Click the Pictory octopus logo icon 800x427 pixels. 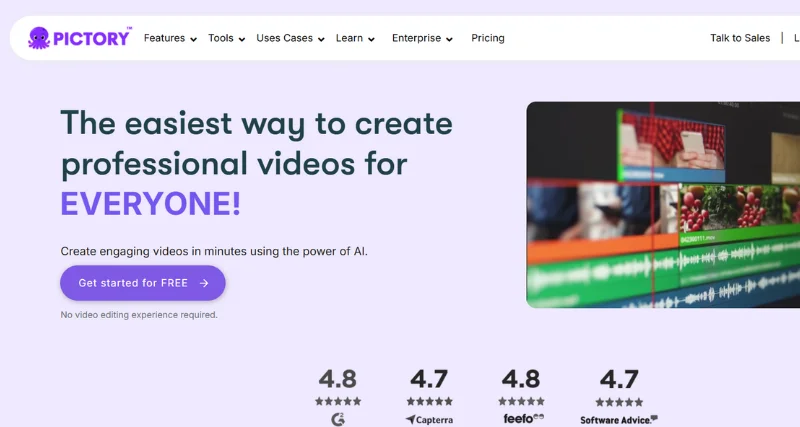[x=40, y=38]
